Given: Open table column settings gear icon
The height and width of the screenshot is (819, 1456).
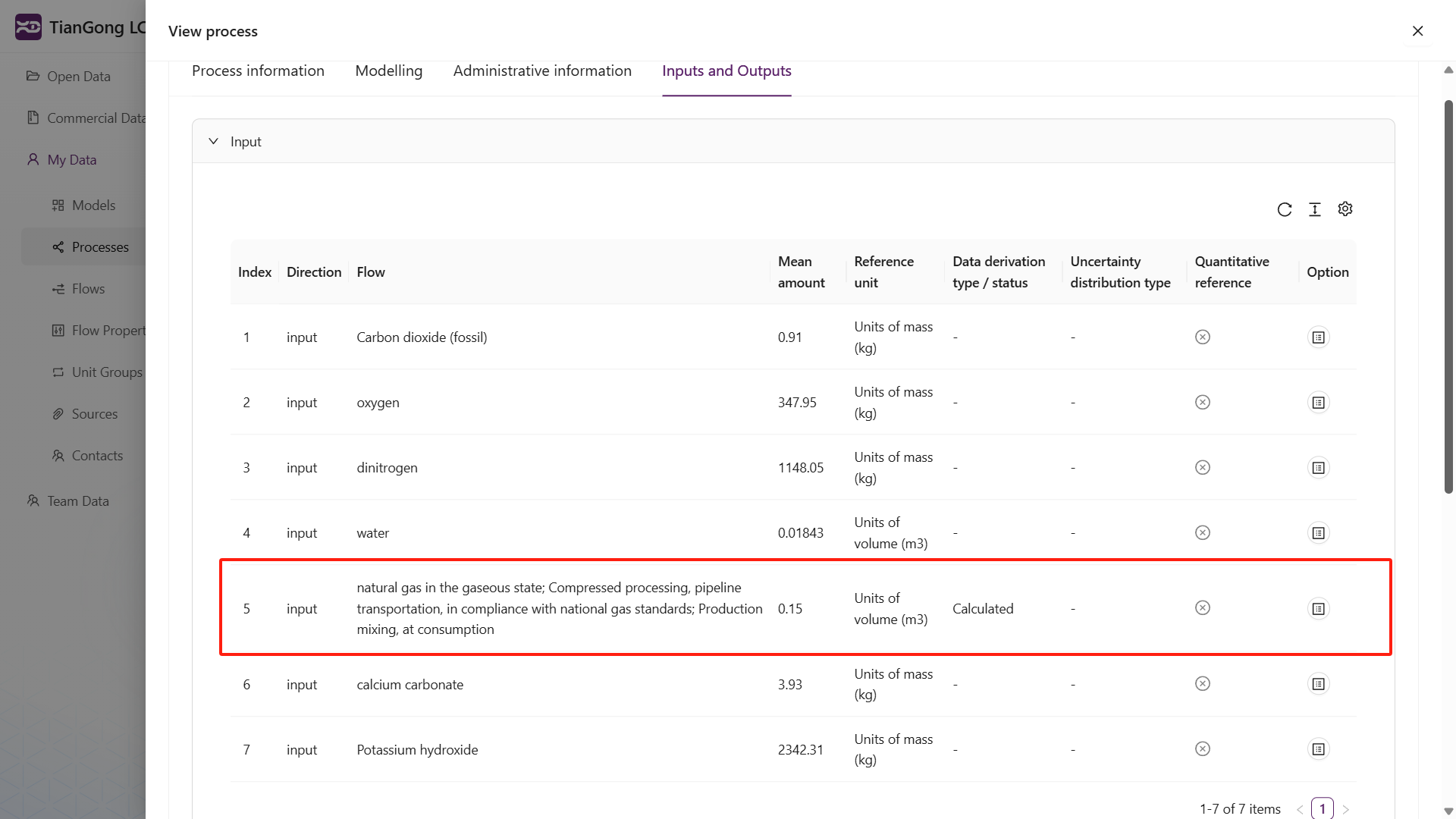Looking at the screenshot, I should tap(1345, 209).
